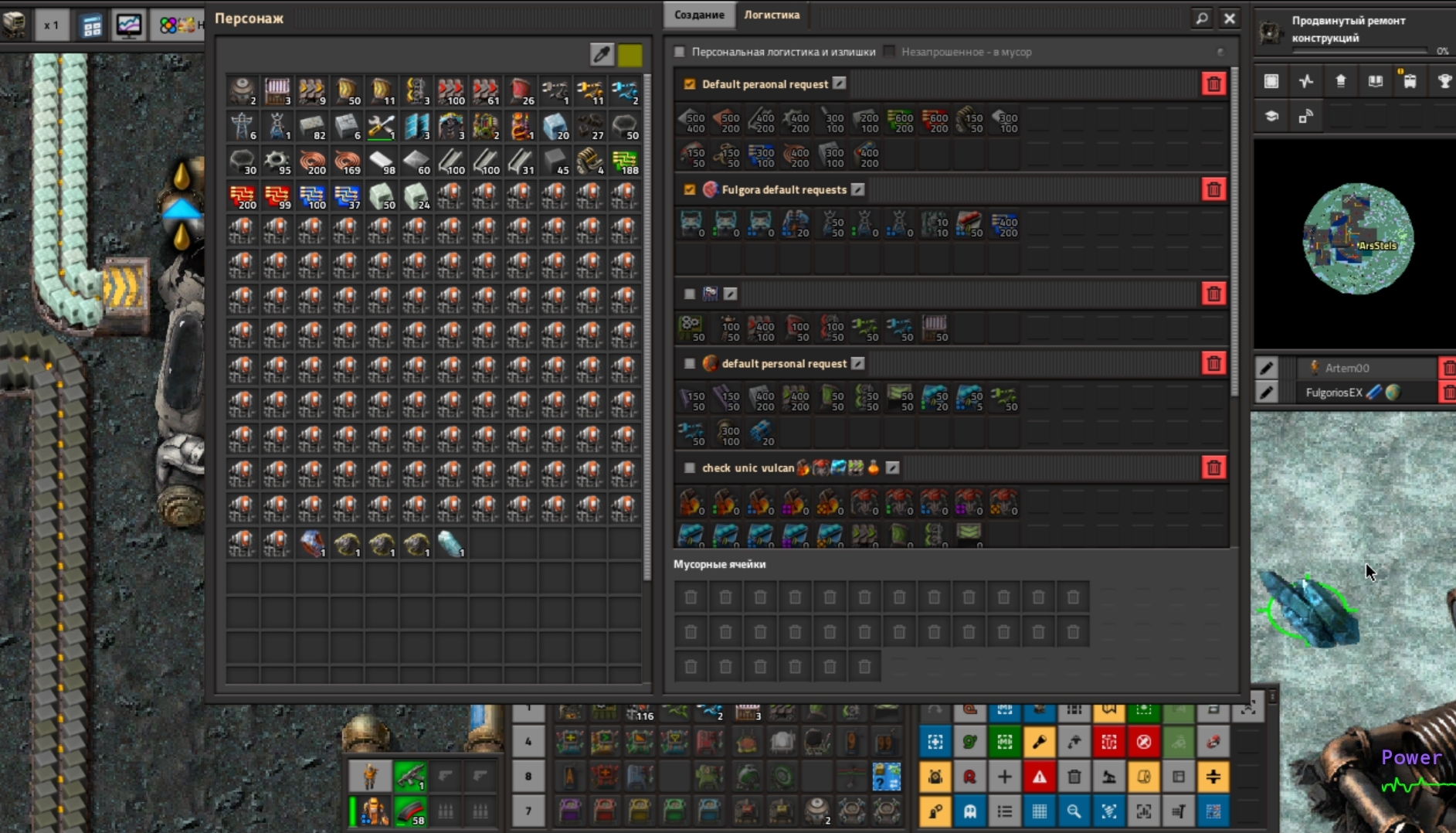The width and height of the screenshot is (1456, 833).
Task: Click the red warning triangle shortcut
Action: coord(1040,777)
